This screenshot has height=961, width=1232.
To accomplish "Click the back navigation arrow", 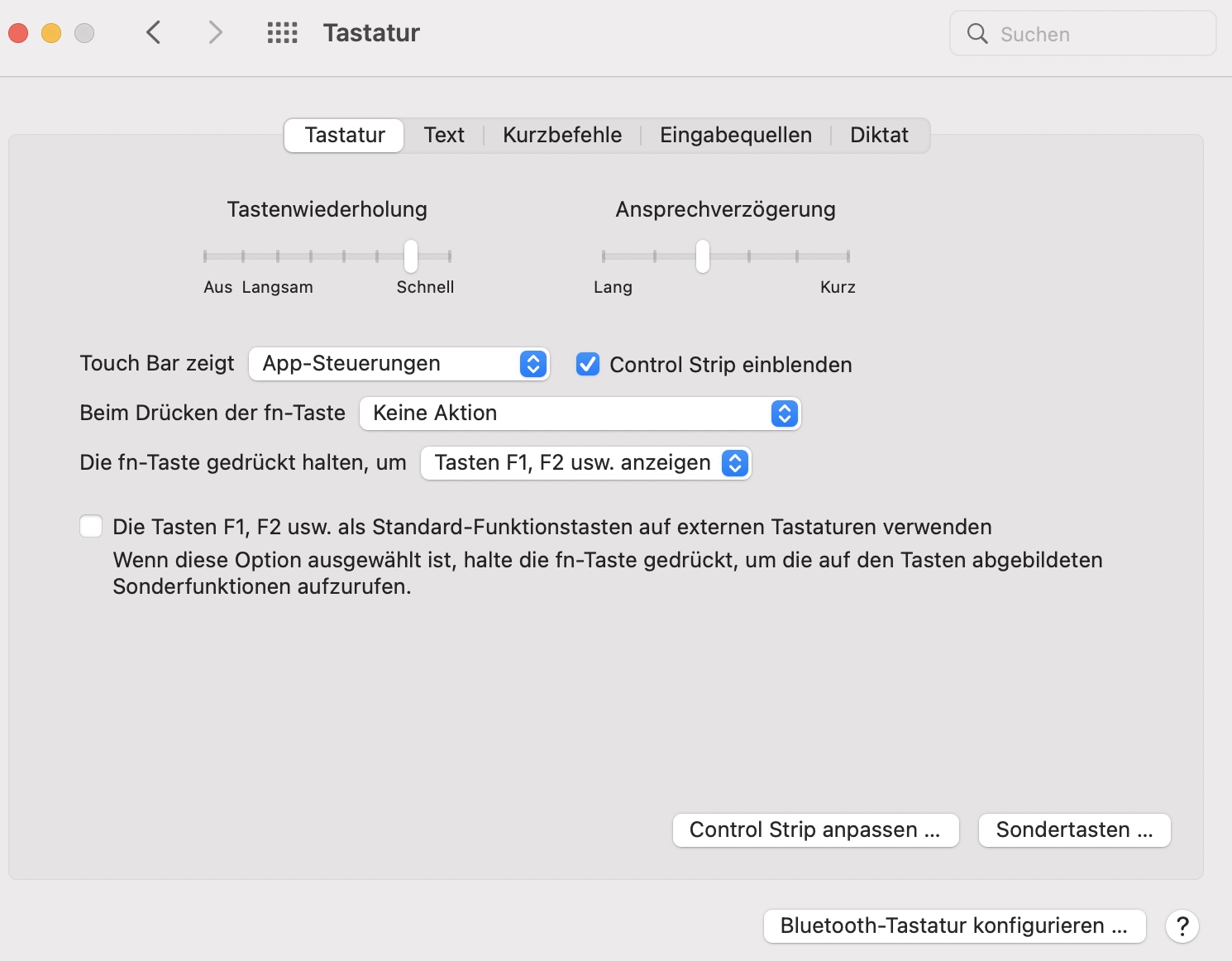I will [154, 33].
